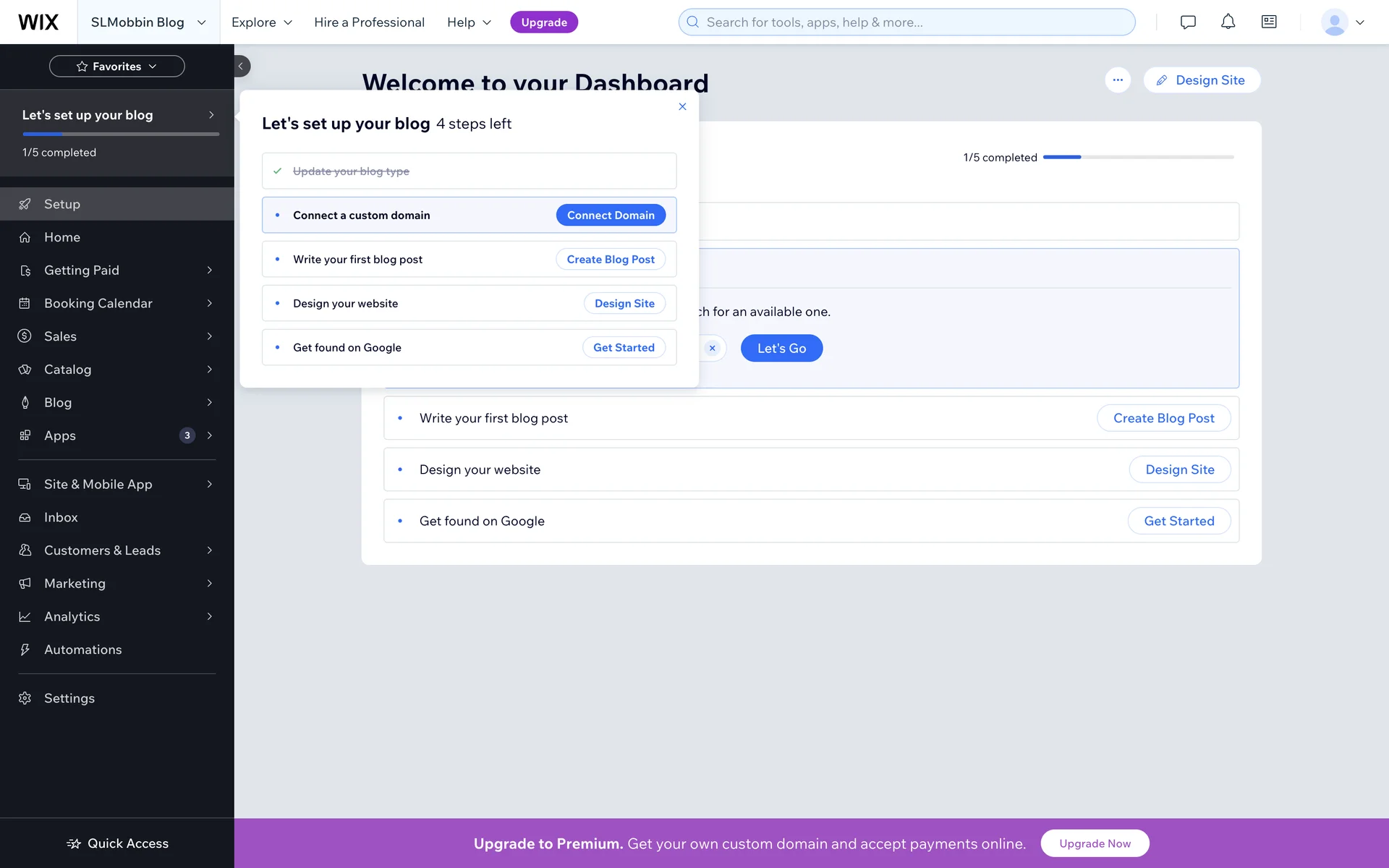Viewport: 1389px width, 868px height.
Task: Open the chat messages icon
Action: [x=1188, y=22]
